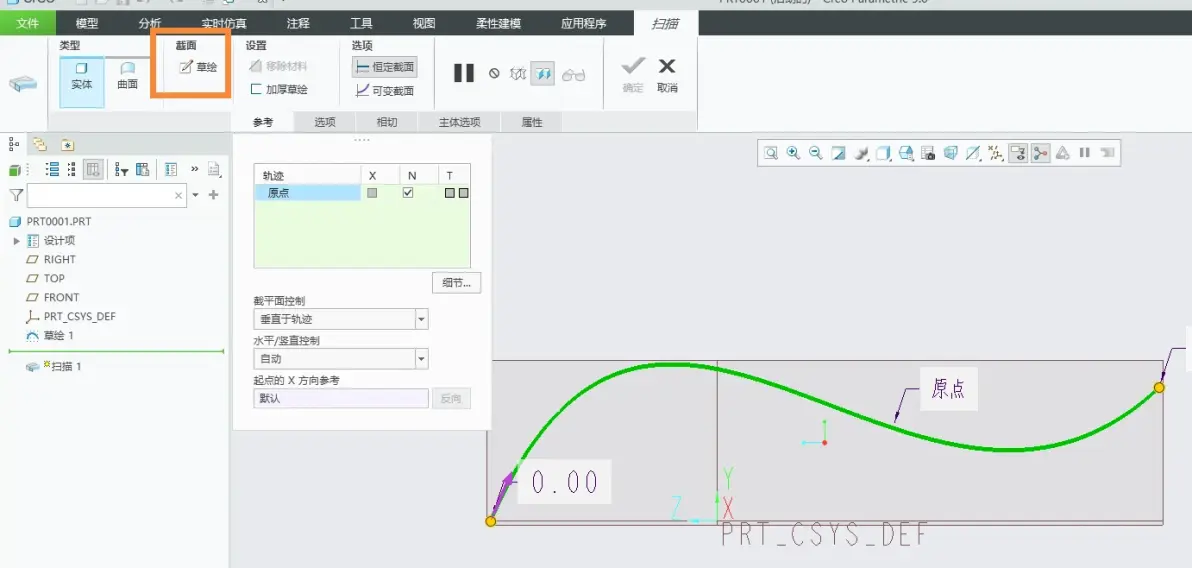Screen dimensions: 1192x568
Task: Click the 草绘 sketch section icon
Action: point(198,67)
